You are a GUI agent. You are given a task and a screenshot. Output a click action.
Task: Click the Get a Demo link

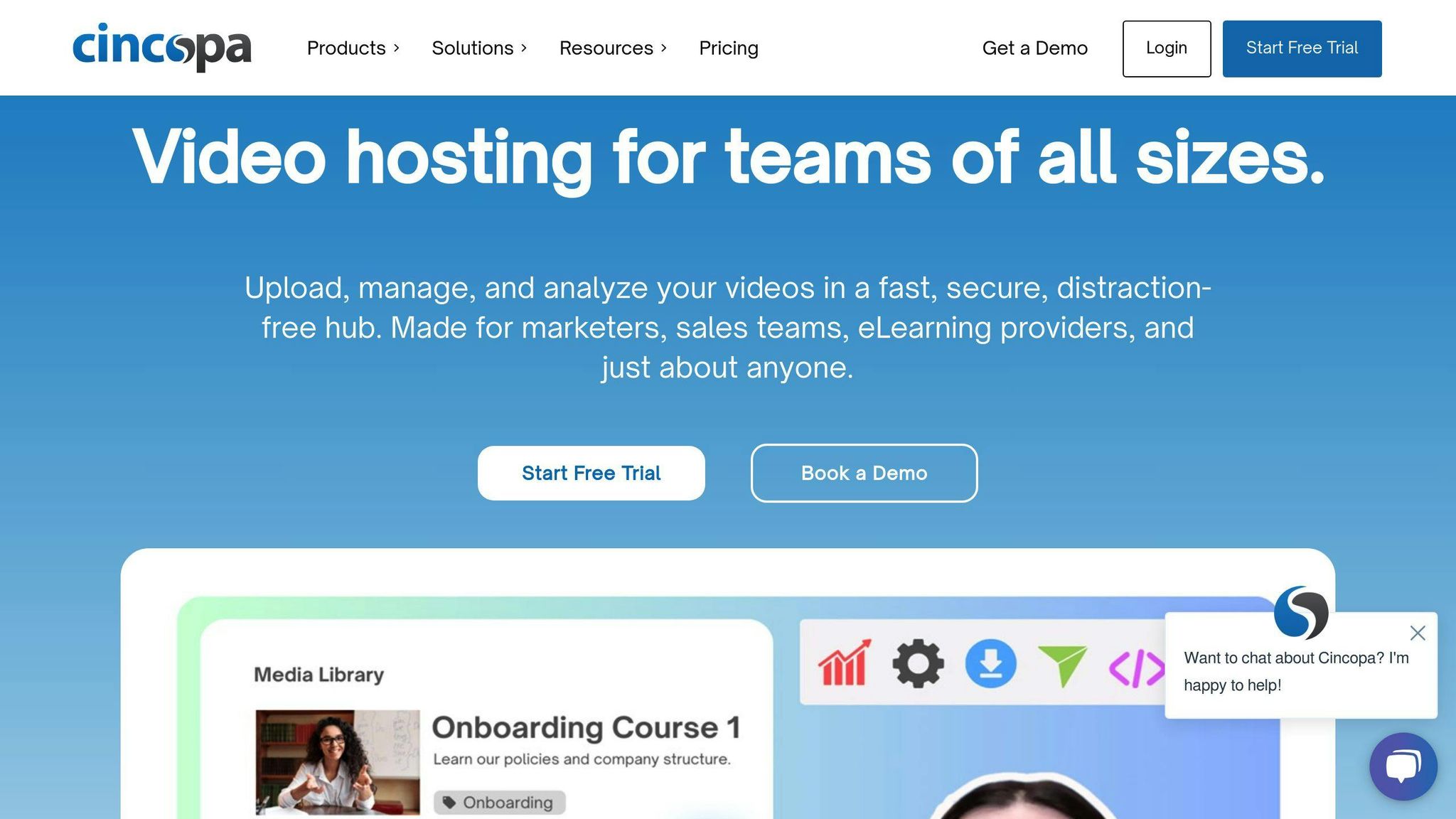coord(1034,48)
